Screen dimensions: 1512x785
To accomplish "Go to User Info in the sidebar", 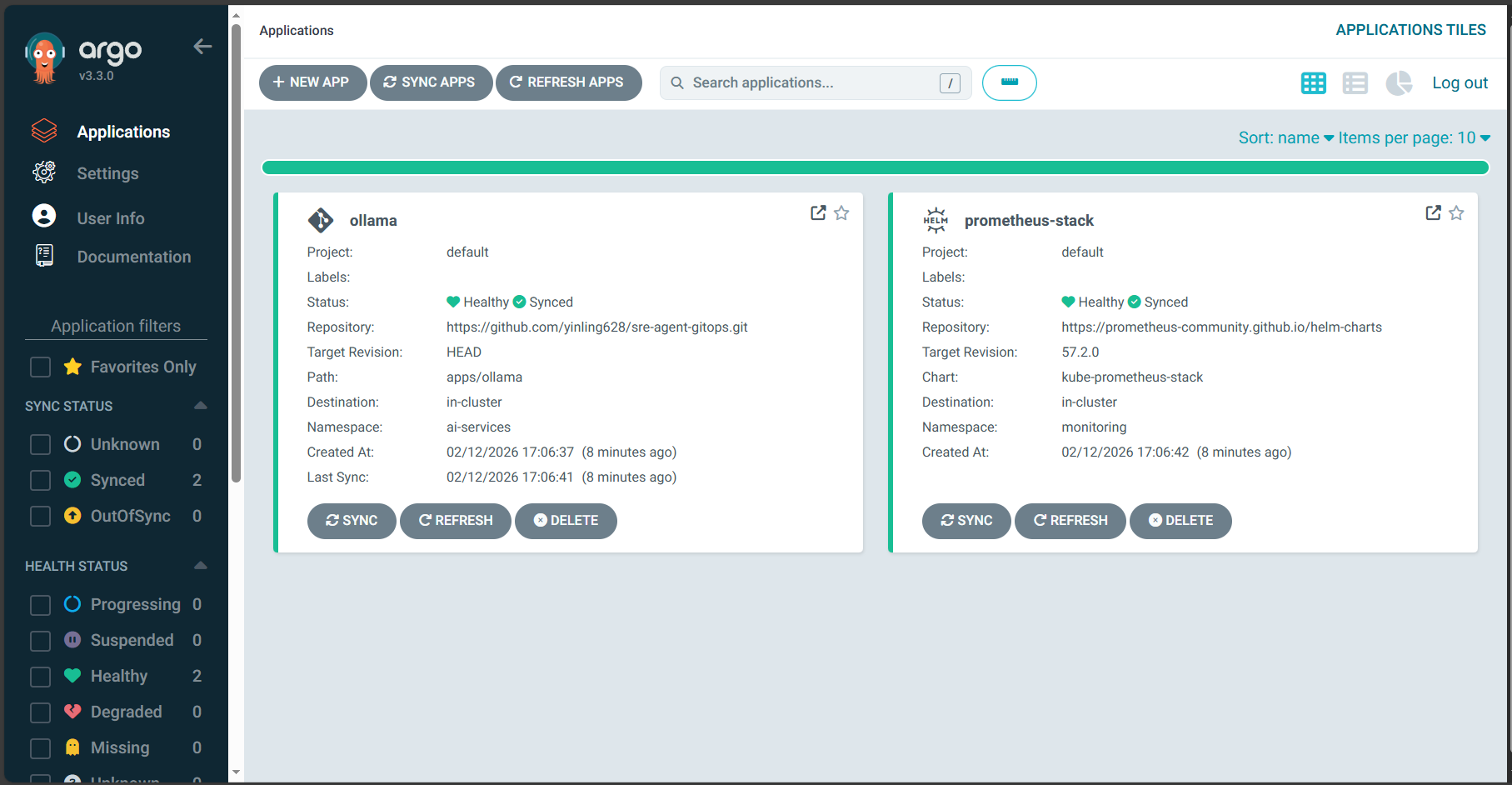I will pyautogui.click(x=111, y=218).
